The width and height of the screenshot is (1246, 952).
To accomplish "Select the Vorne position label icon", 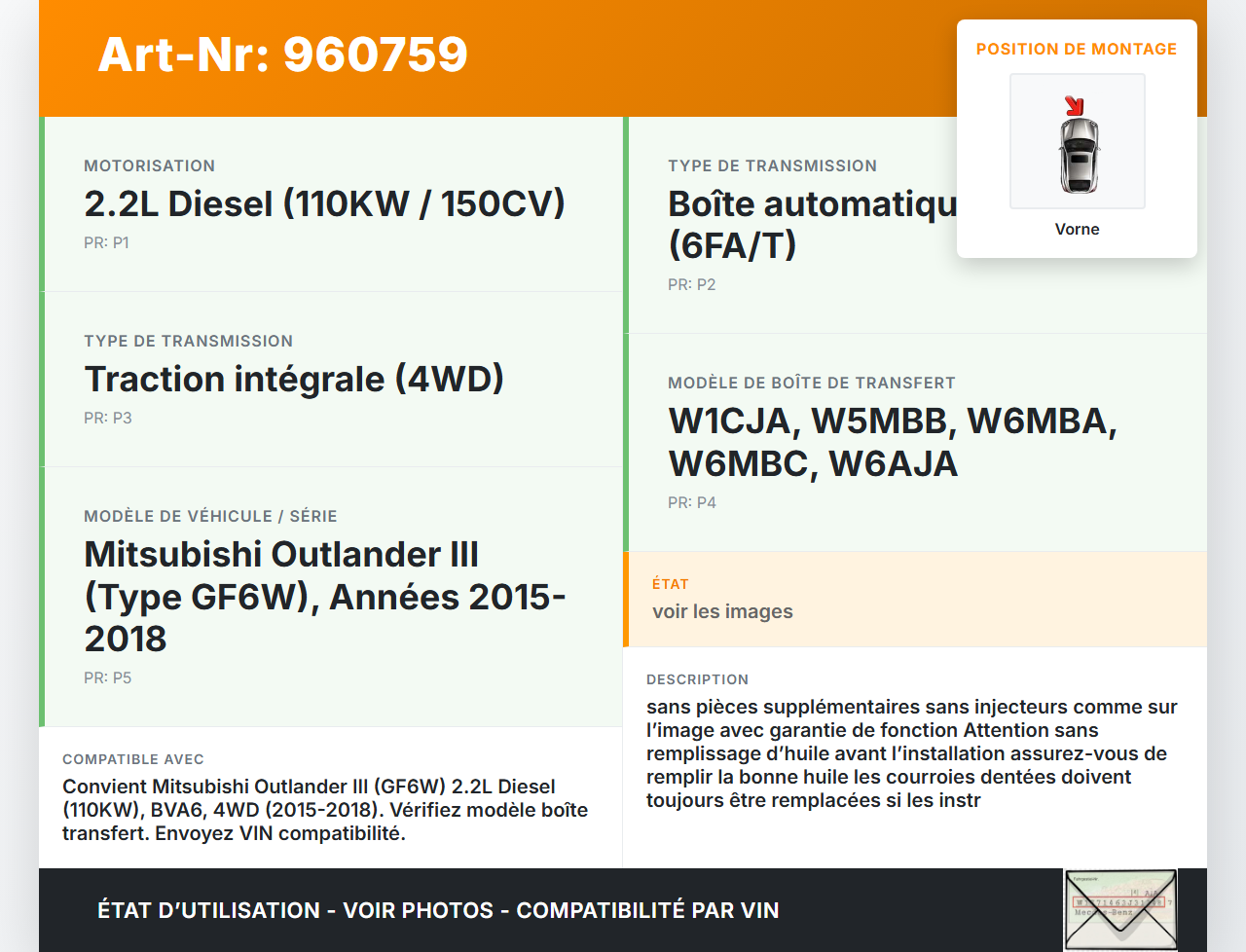I will click(1077, 229).
